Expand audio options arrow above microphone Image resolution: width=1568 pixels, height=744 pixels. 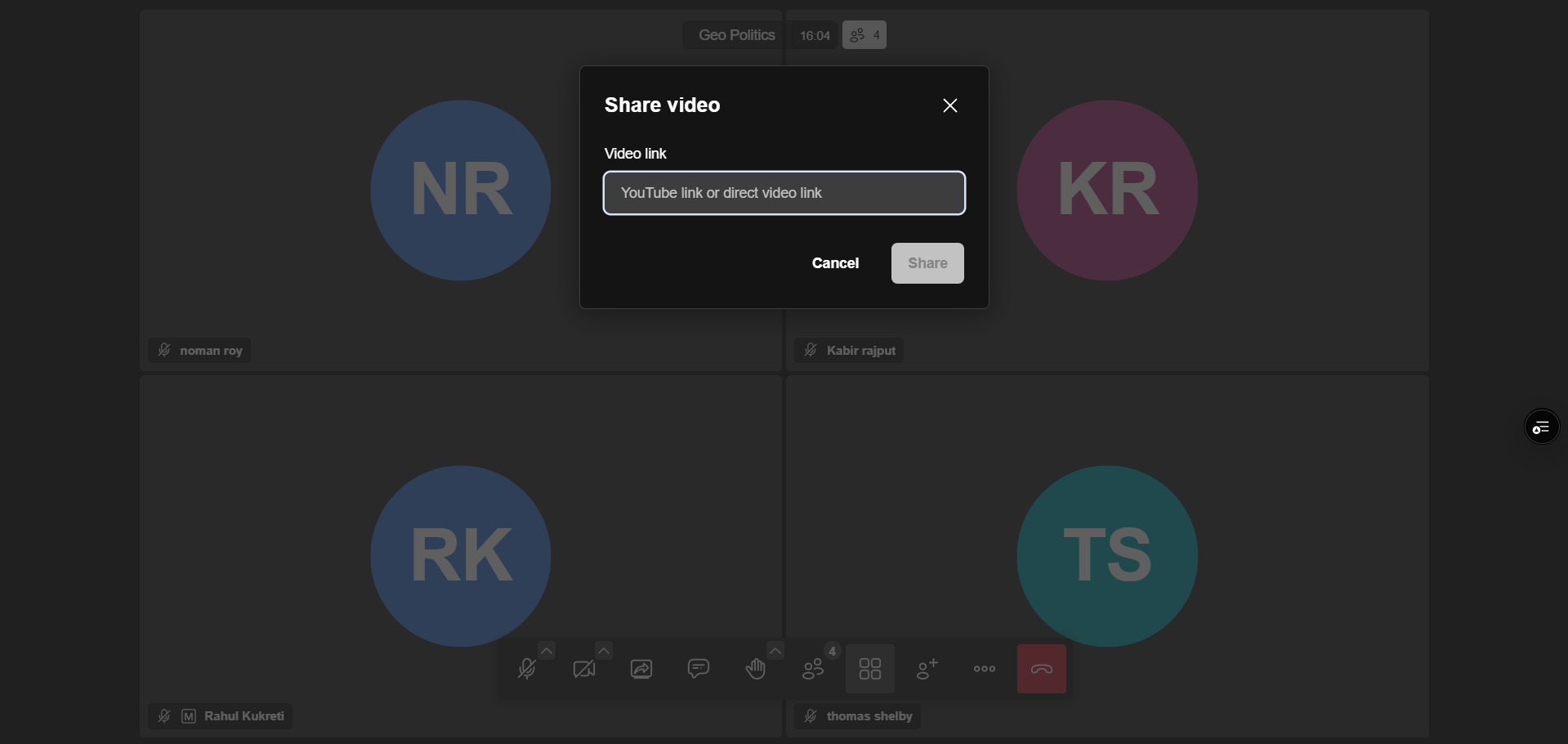tap(547, 651)
